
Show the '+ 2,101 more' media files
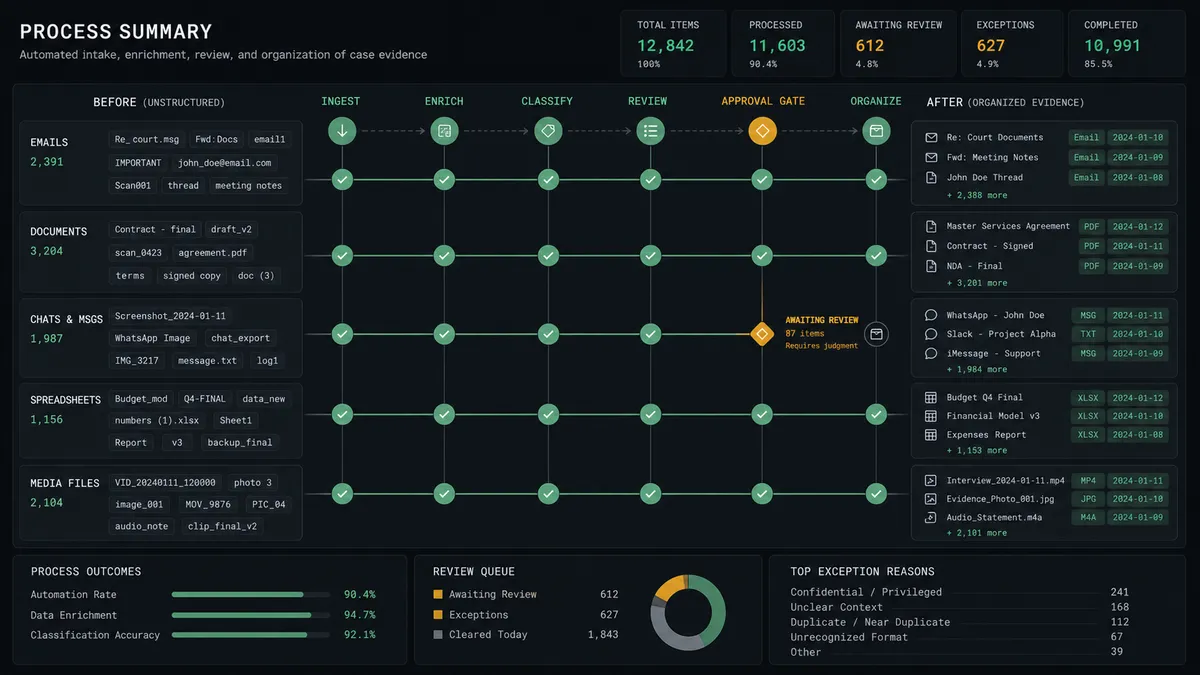click(x=977, y=533)
